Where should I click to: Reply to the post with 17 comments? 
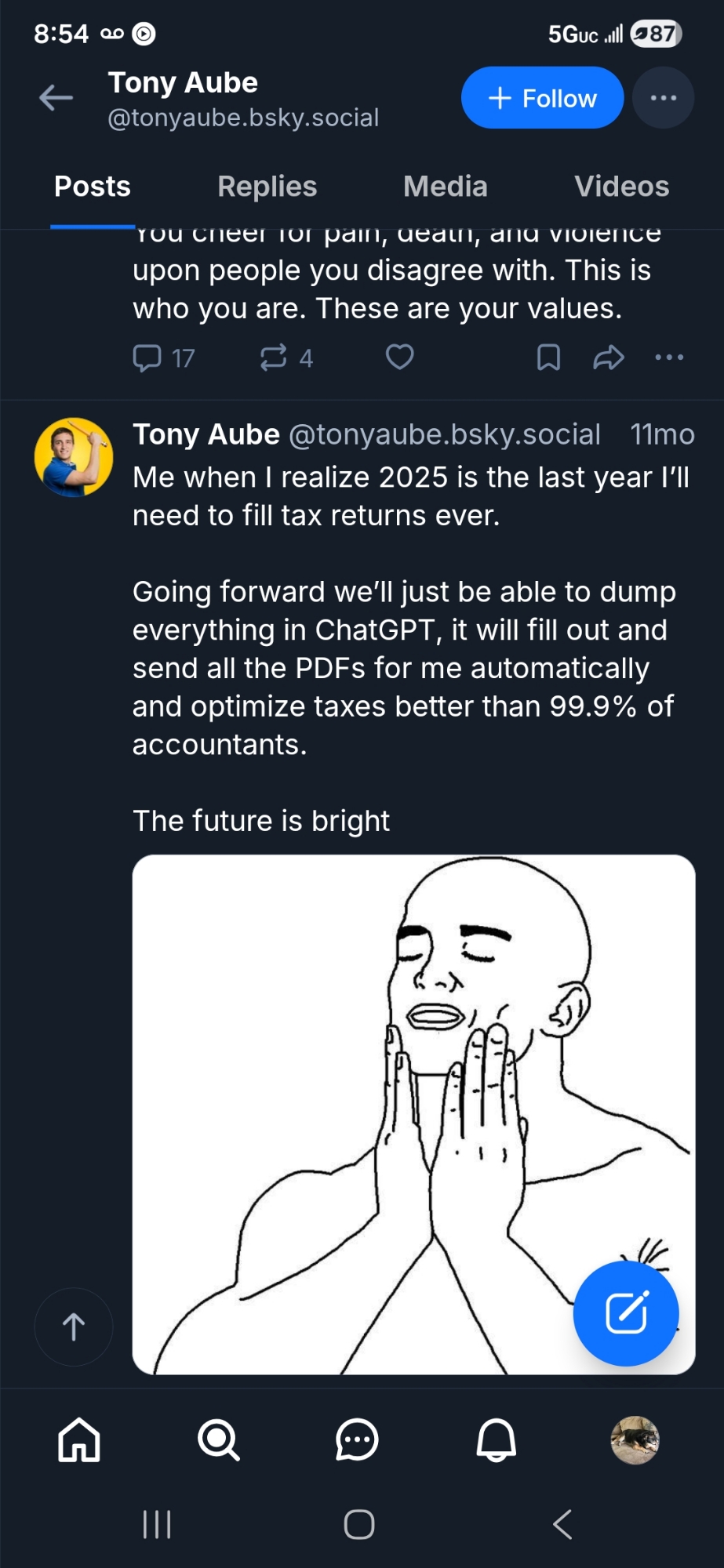(147, 358)
